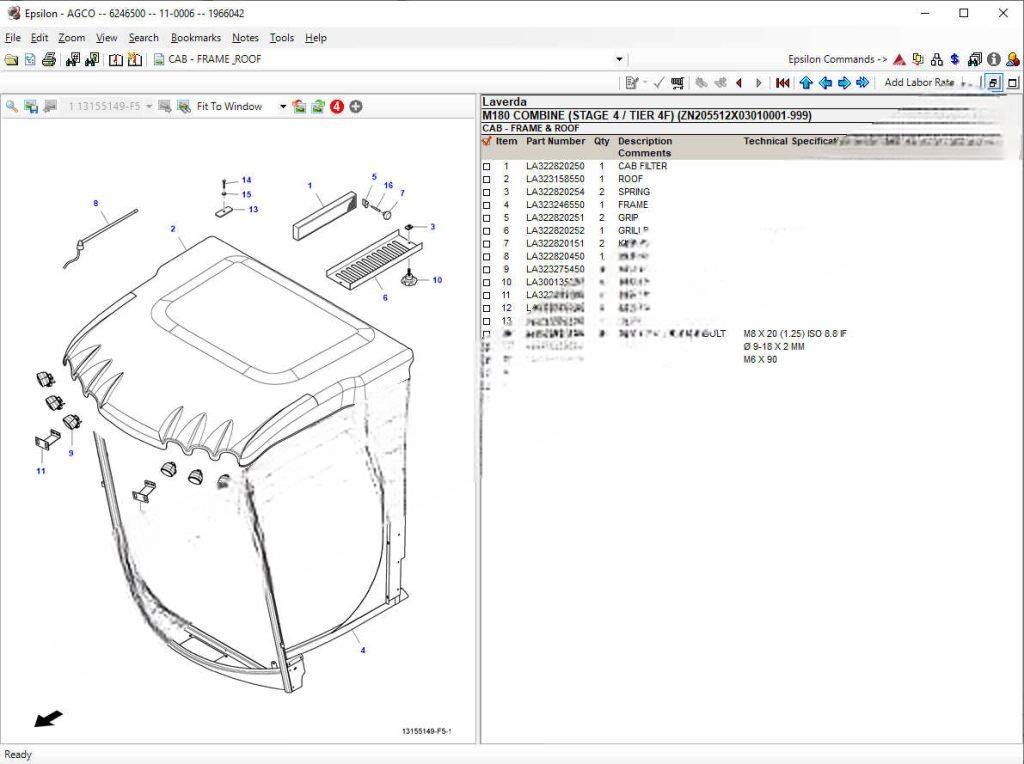Click the Part Number column header
Image resolution: width=1024 pixels, height=764 pixels.
click(555, 141)
